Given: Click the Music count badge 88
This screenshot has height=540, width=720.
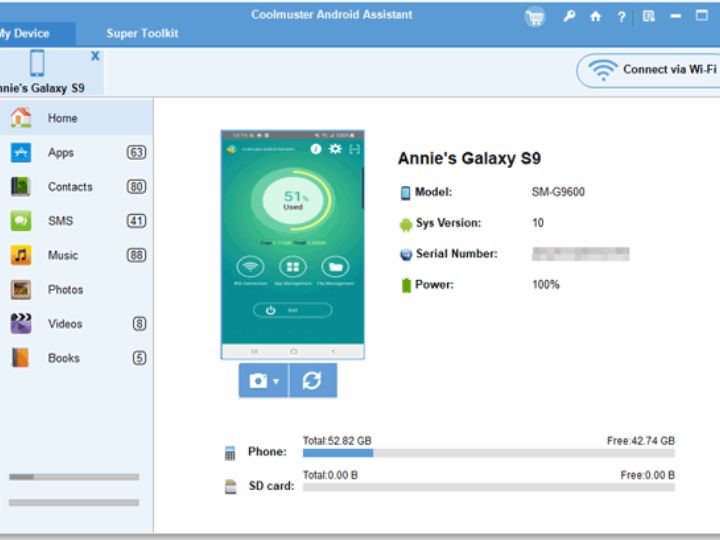Looking at the screenshot, I should point(136,255).
